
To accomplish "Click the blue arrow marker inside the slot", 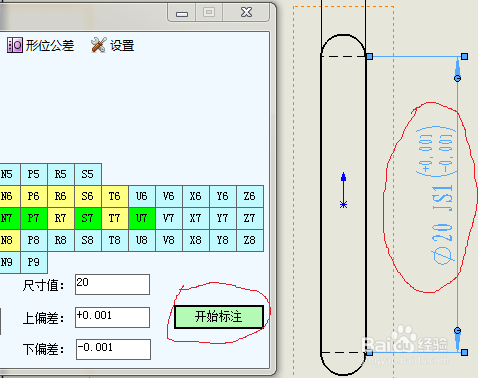I will pos(343,190).
